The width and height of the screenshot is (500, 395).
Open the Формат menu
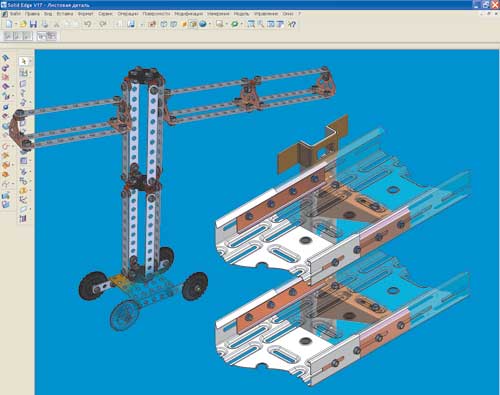[x=86, y=14]
